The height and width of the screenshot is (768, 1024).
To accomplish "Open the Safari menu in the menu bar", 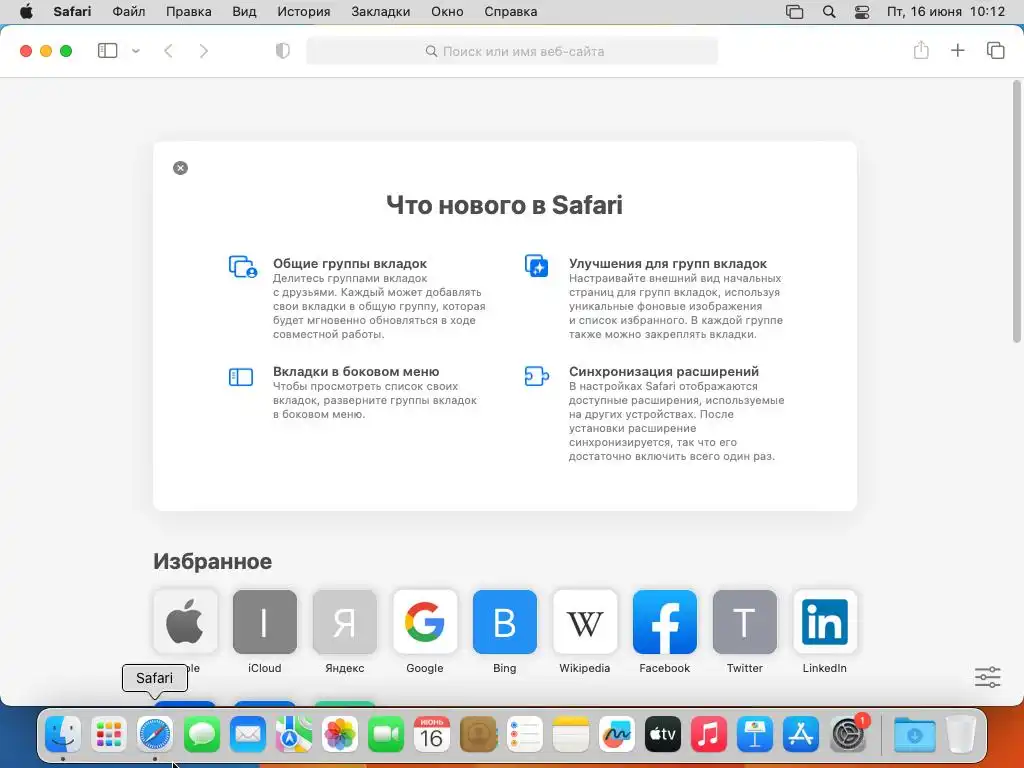I will click(72, 12).
